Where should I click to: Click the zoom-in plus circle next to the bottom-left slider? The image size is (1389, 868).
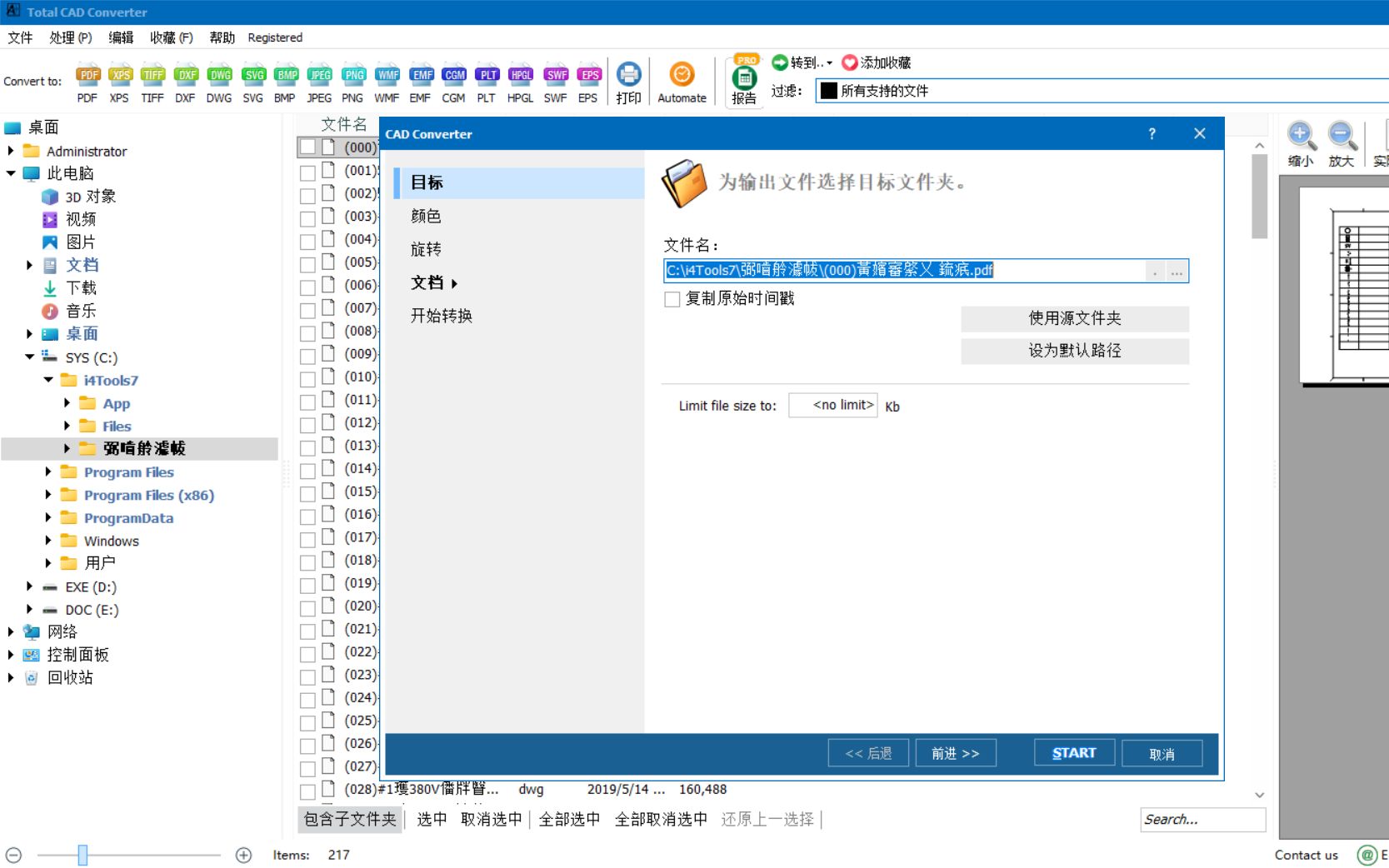[243, 855]
